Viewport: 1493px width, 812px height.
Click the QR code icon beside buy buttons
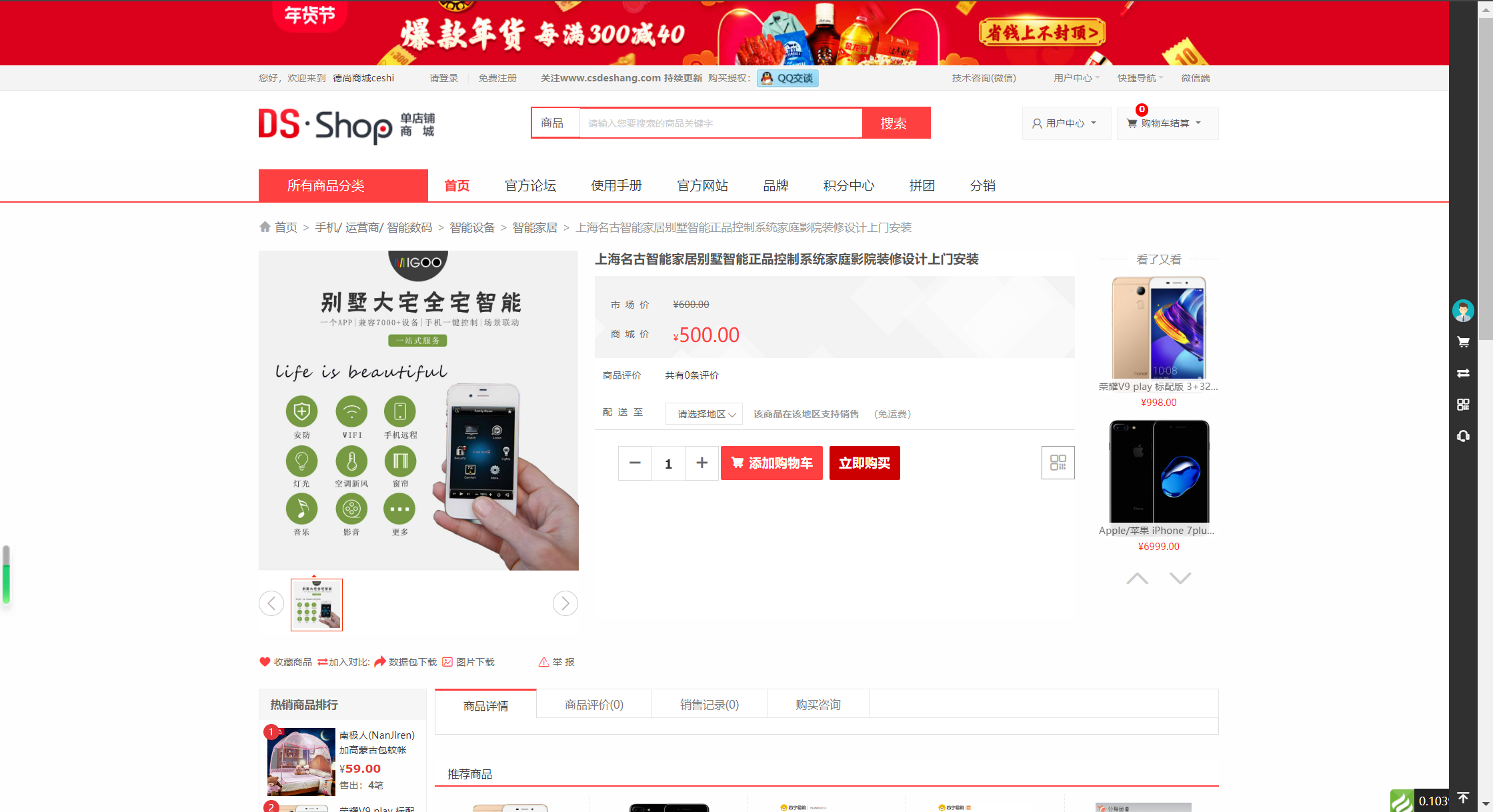(x=1058, y=463)
